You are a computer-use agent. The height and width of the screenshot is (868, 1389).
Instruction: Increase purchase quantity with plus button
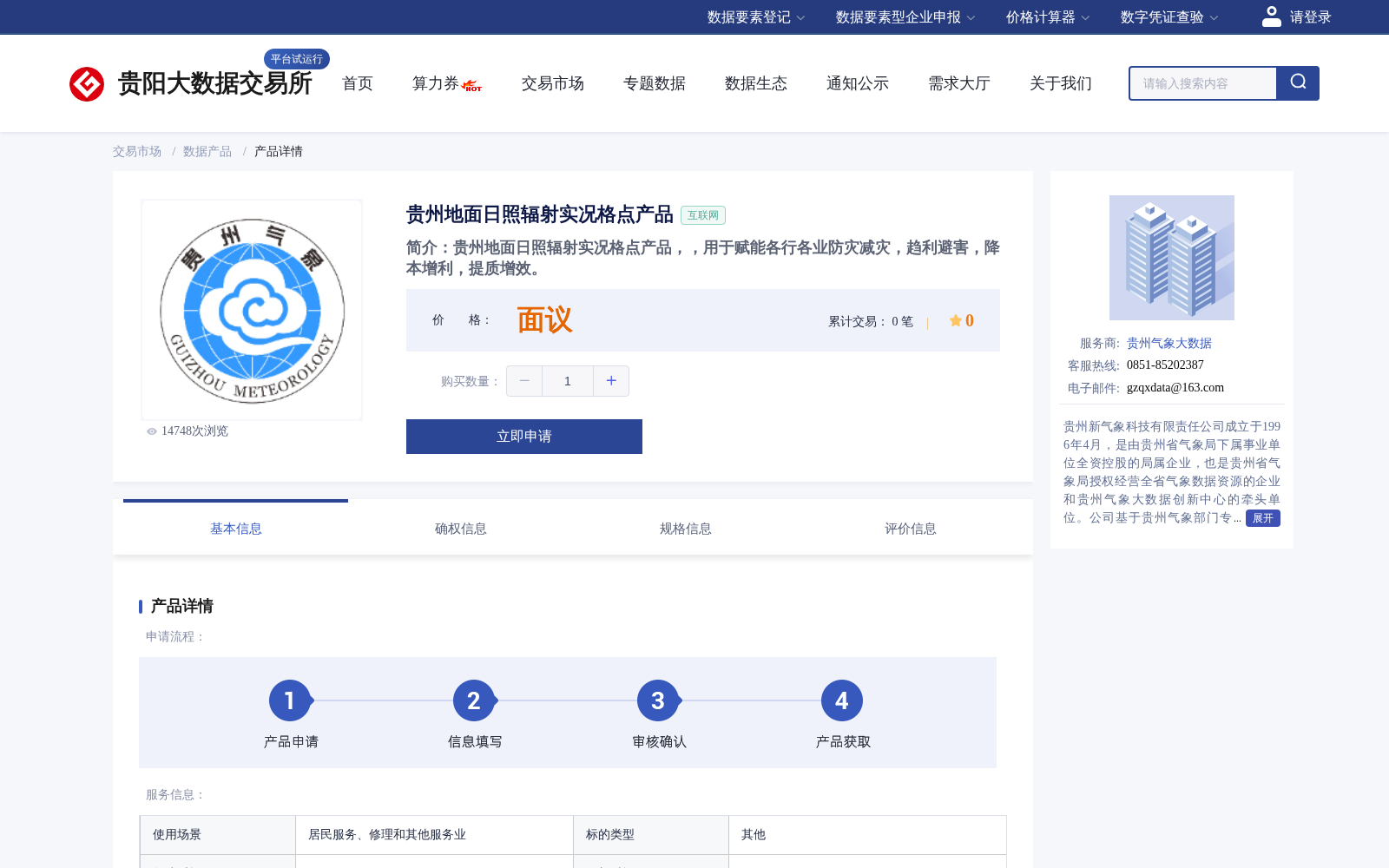pos(611,381)
